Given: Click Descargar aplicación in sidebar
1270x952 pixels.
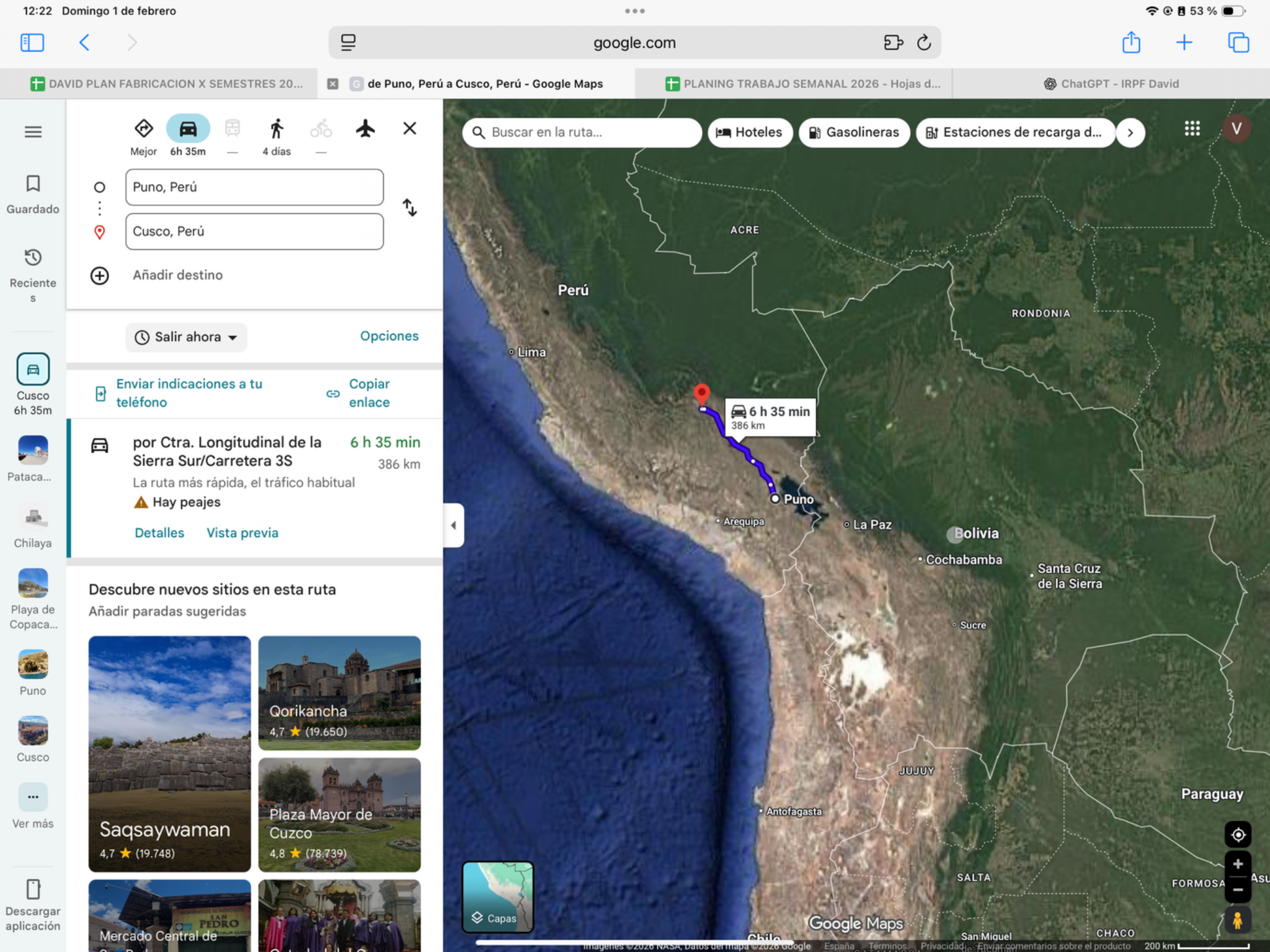Looking at the screenshot, I should (x=33, y=905).
